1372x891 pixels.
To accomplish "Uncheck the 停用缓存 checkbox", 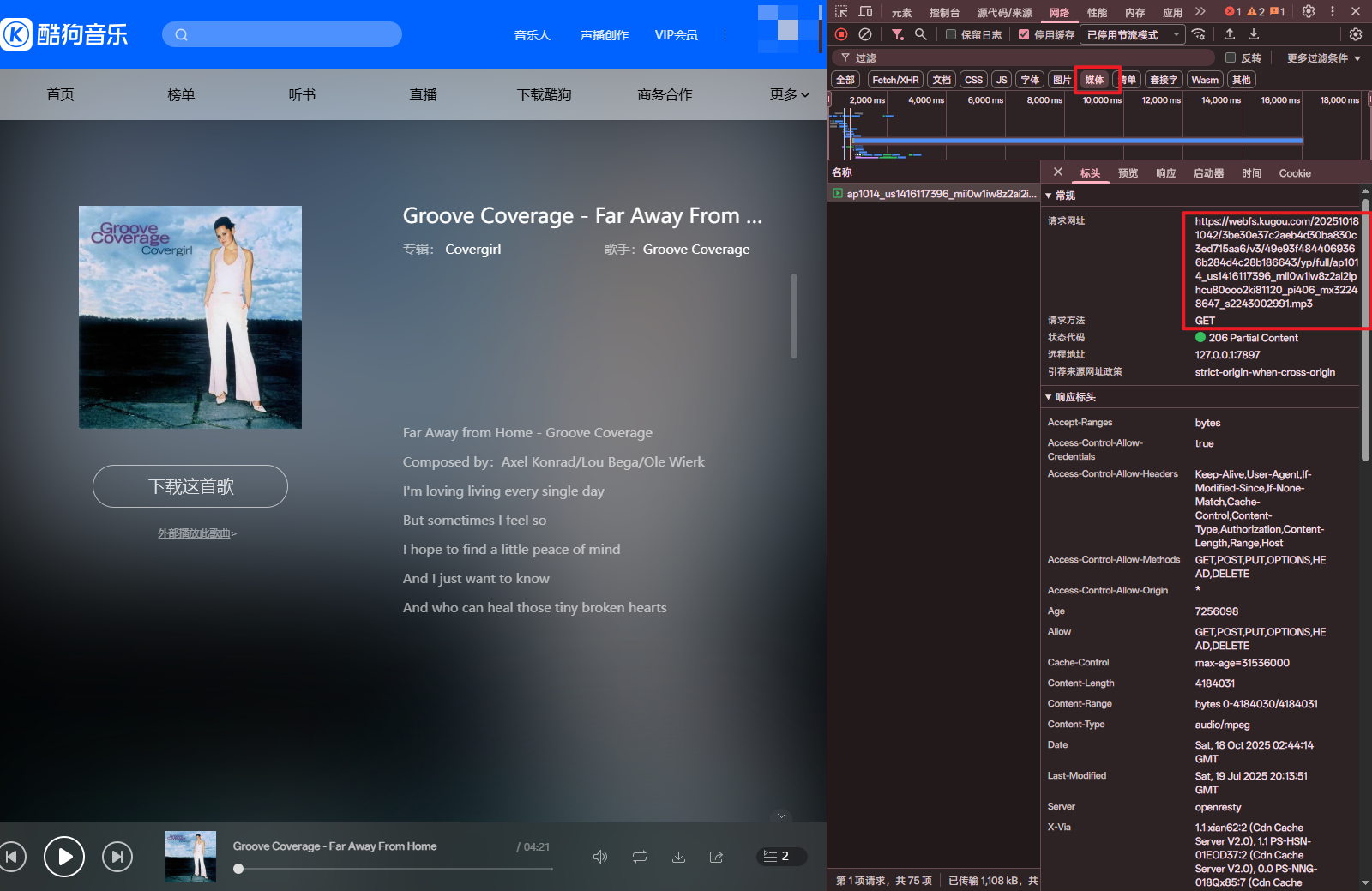I will [1024, 35].
